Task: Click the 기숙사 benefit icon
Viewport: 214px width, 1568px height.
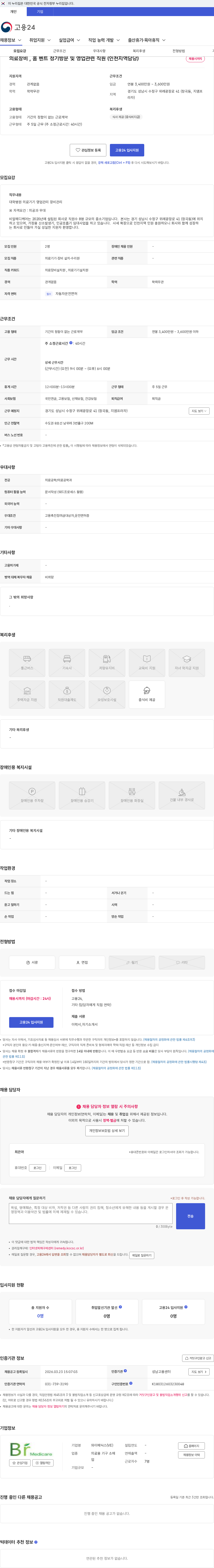Action: click(x=67, y=663)
